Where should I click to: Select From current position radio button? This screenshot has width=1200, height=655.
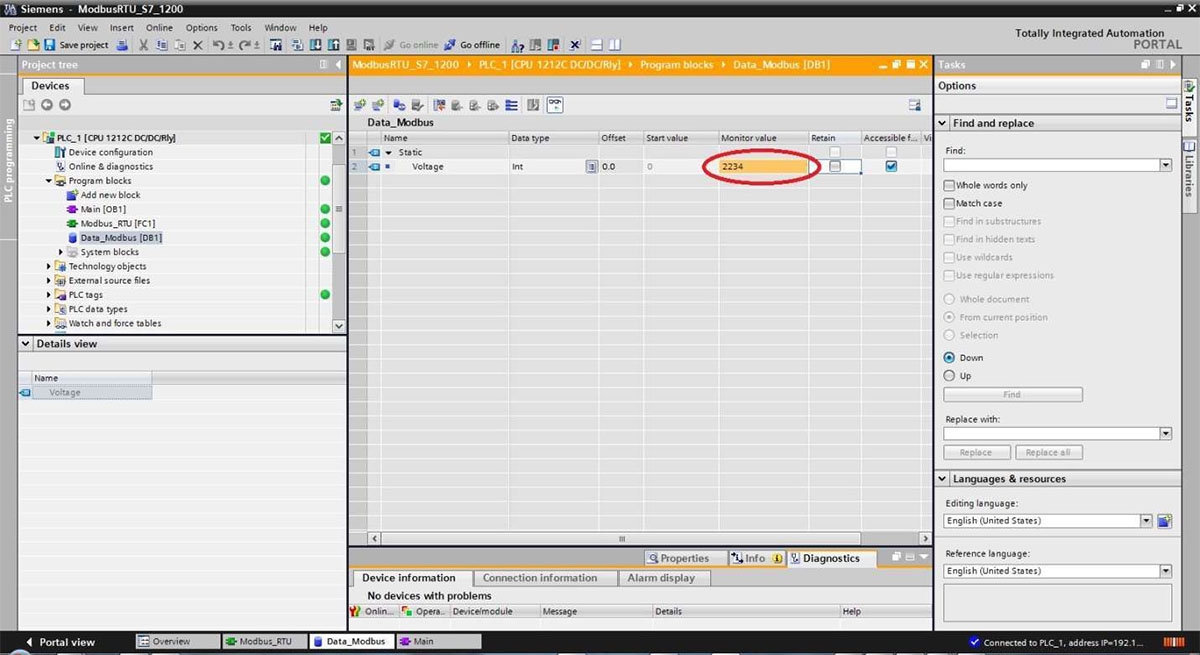949,318
